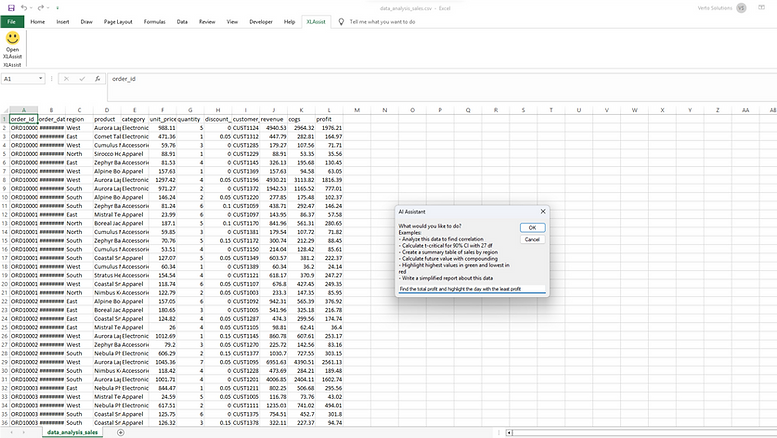Click the unit price value 988.11
The height and width of the screenshot is (438, 777).
click(x=163, y=128)
